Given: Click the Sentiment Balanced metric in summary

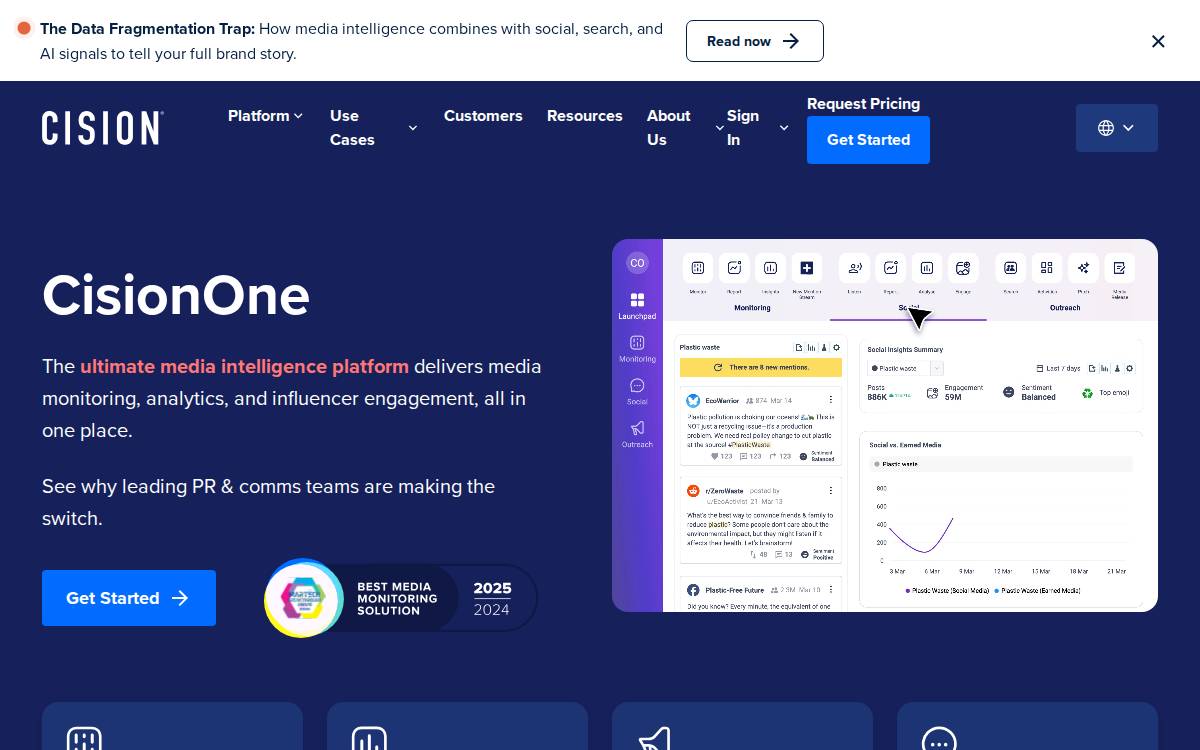Looking at the screenshot, I should click(x=1029, y=392).
